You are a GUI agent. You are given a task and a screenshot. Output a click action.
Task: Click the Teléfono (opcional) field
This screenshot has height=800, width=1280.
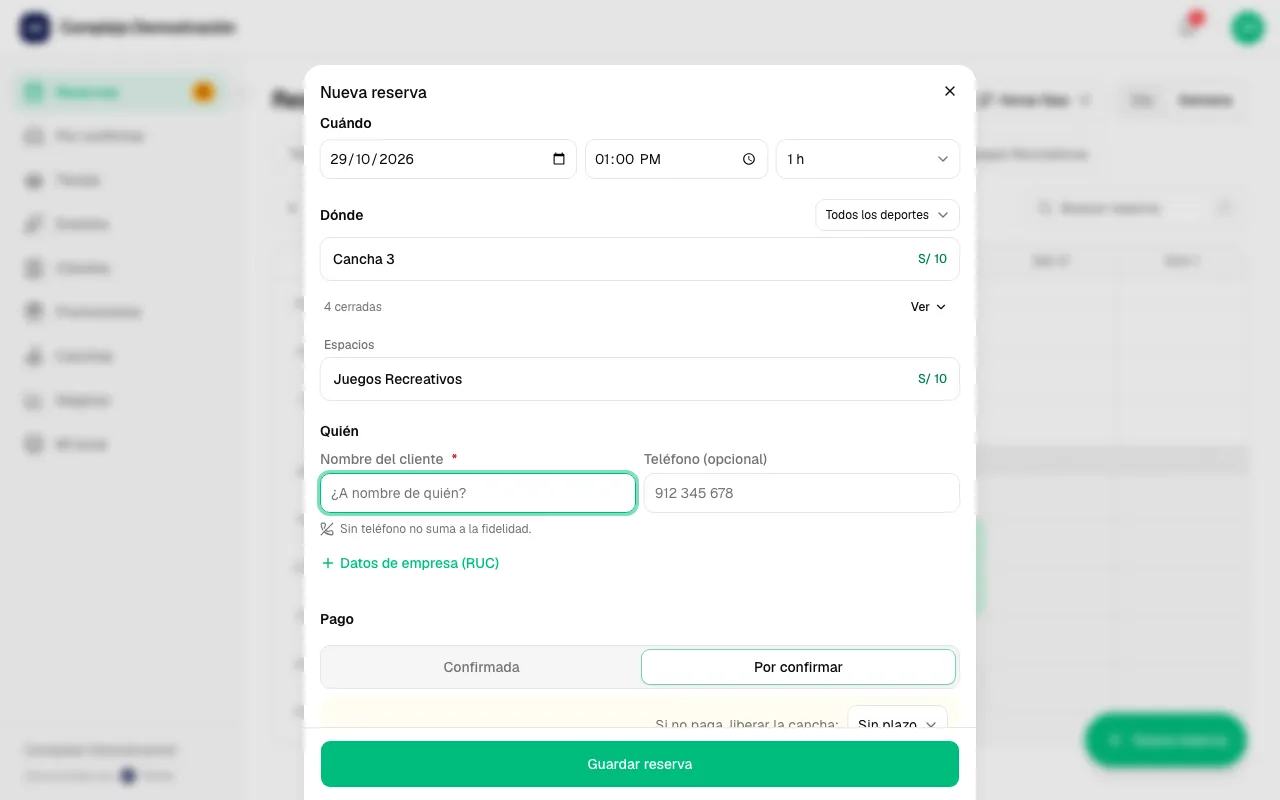802,493
